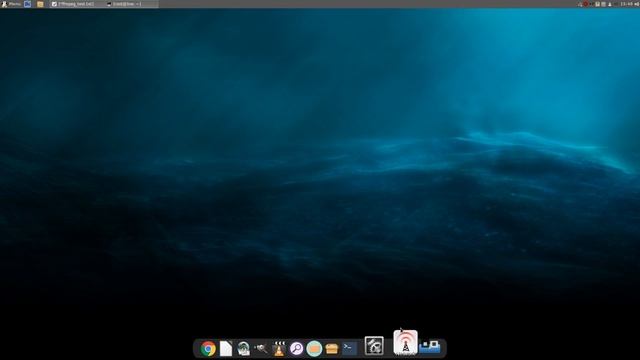Open the blank document icon in dock
The height and width of the screenshot is (360, 640).
226,349
